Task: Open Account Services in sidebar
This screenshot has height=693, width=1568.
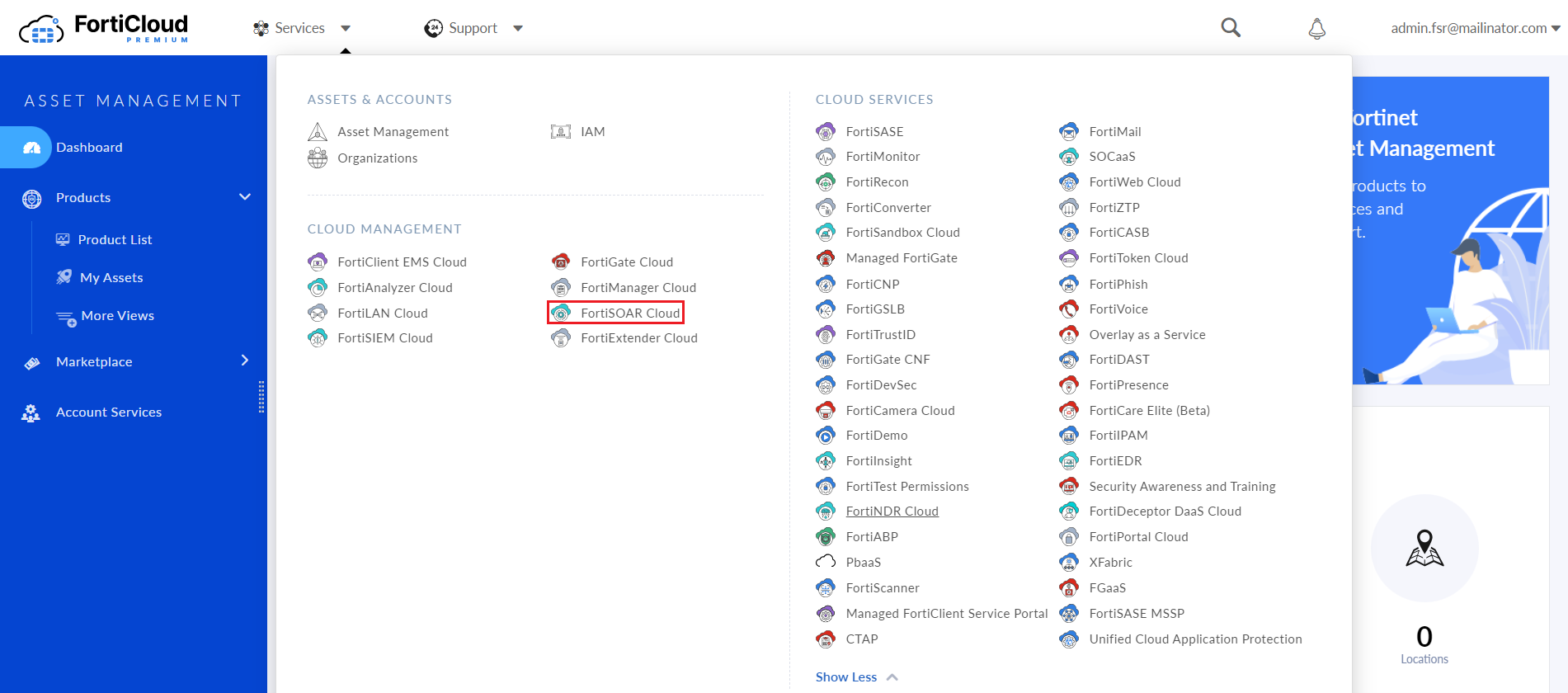Action: (x=109, y=412)
